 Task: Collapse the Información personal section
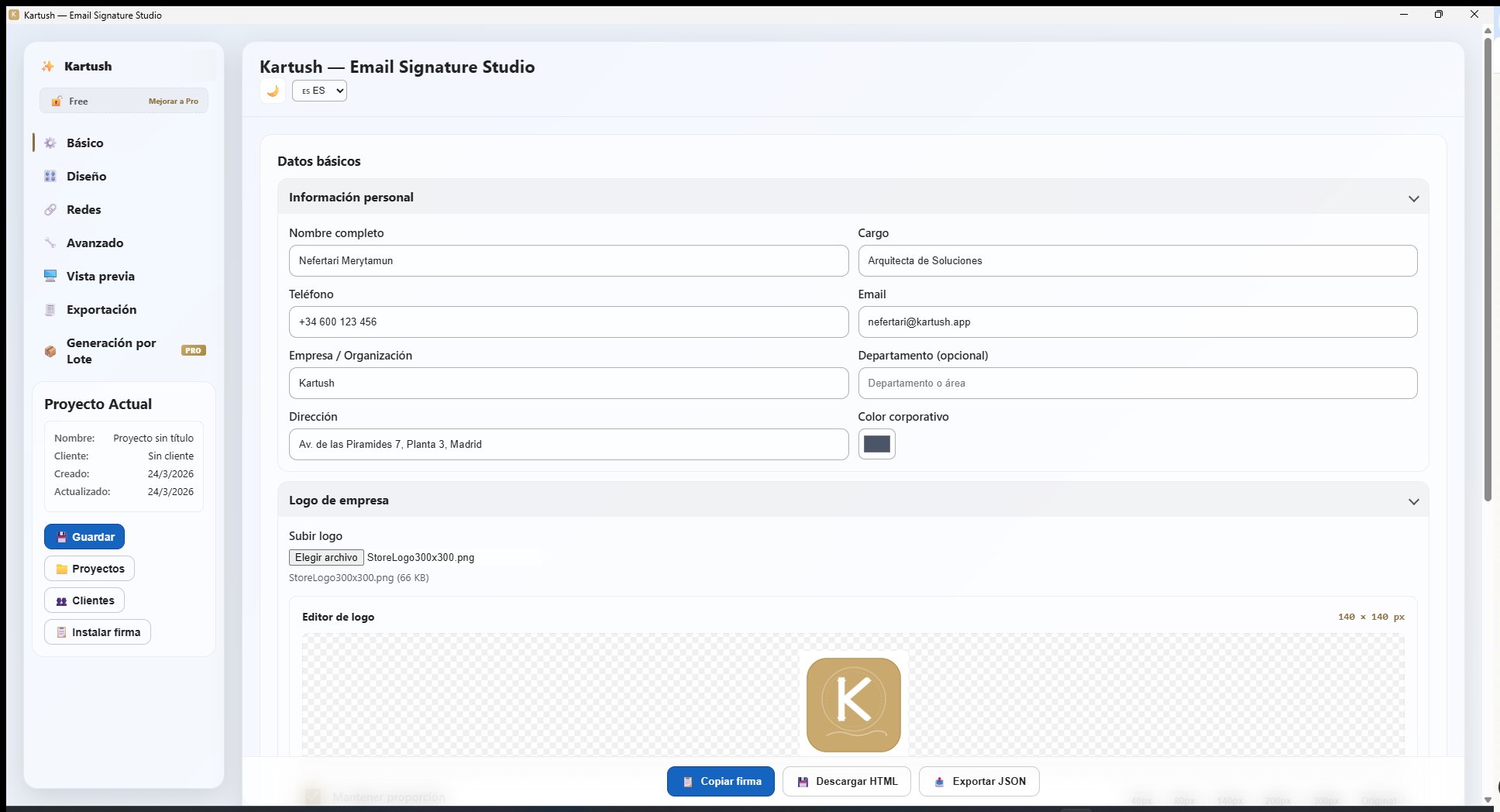(x=1413, y=198)
